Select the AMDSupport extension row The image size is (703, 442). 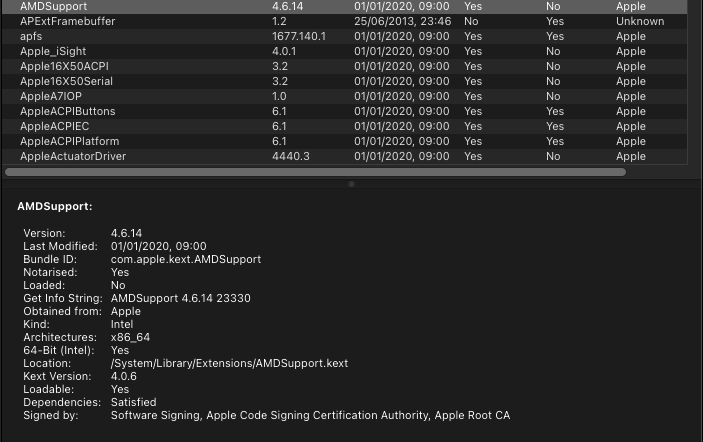[344, 6]
